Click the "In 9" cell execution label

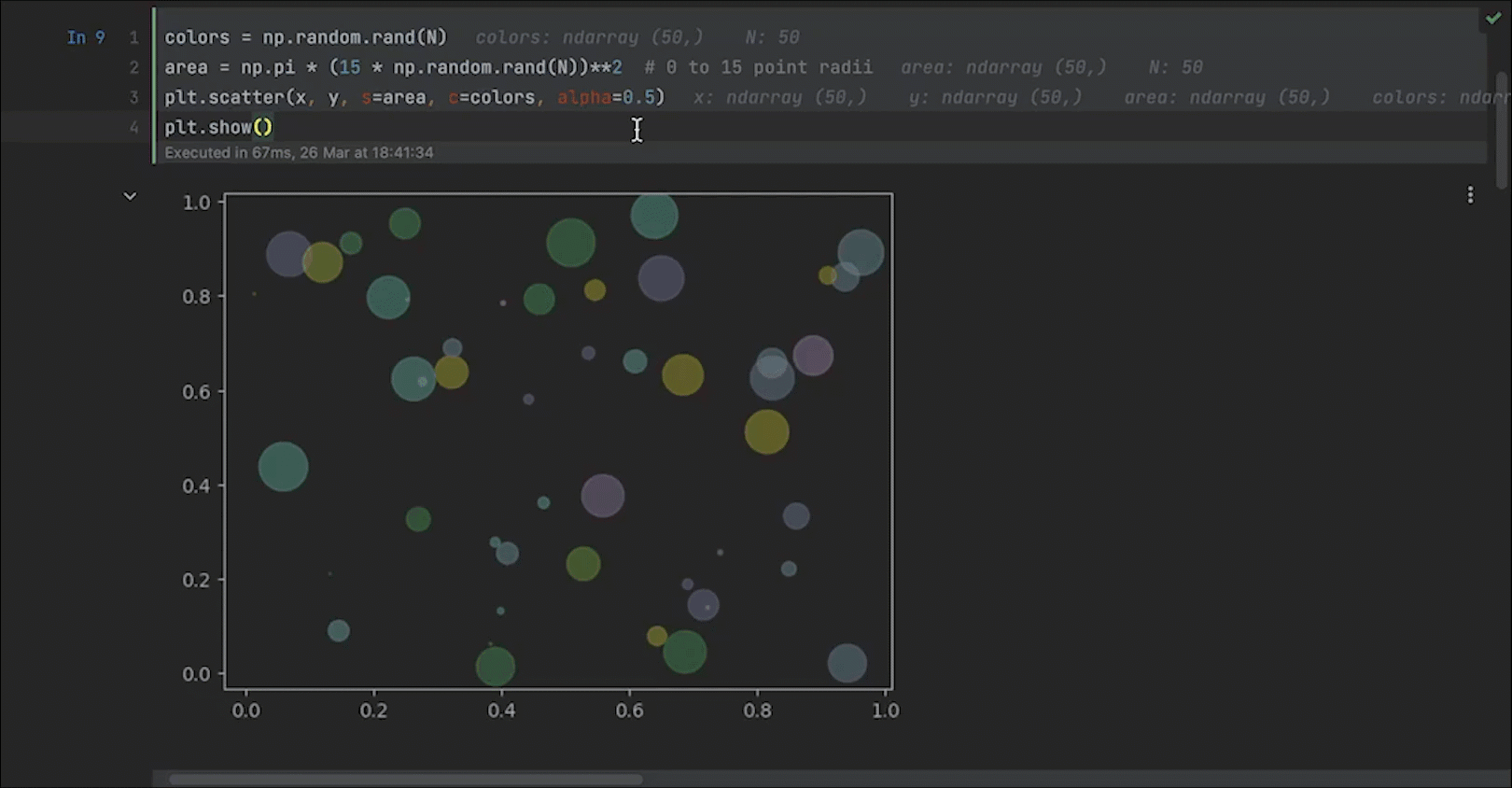86,37
